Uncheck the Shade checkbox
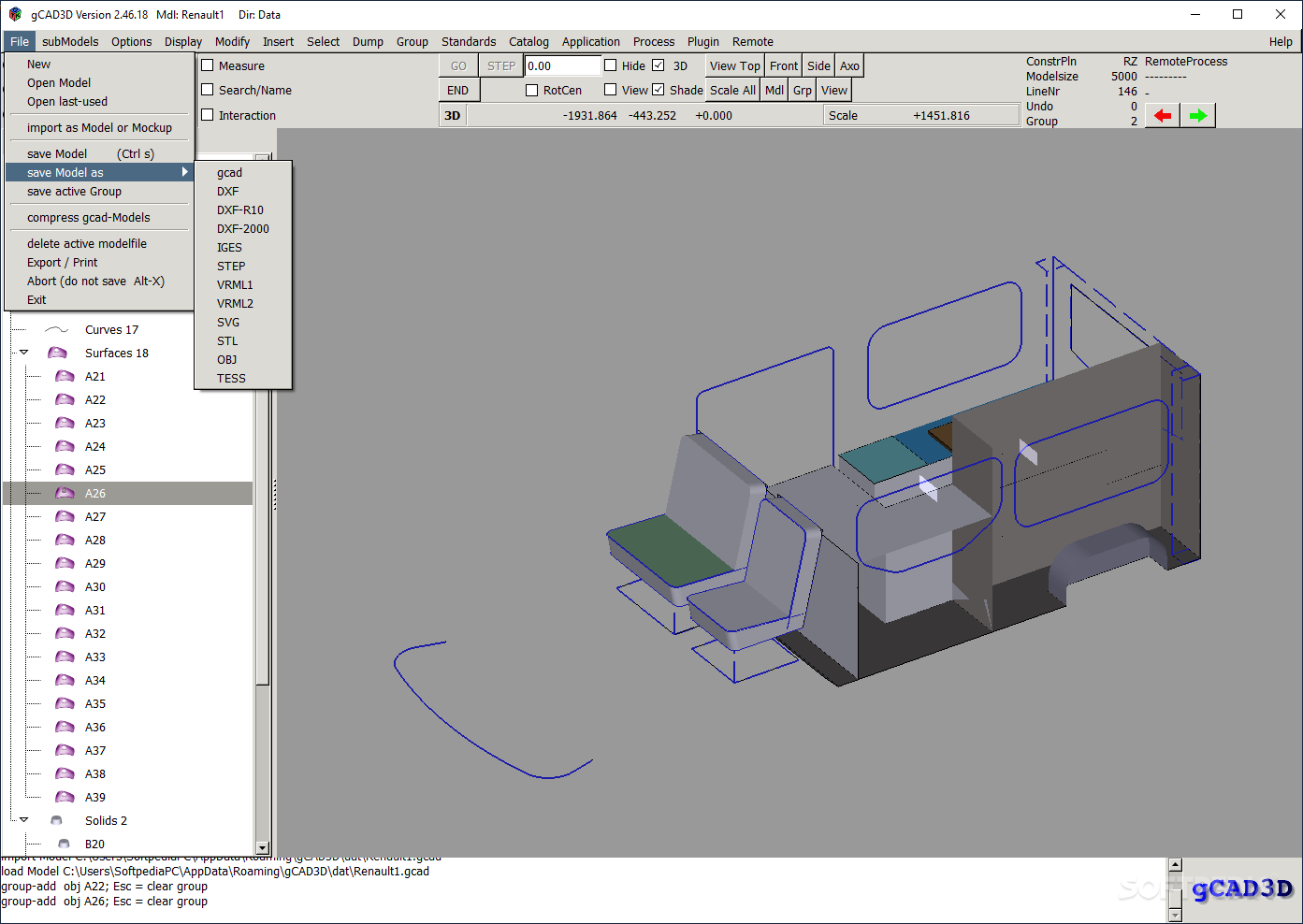1303x924 pixels. (659, 90)
